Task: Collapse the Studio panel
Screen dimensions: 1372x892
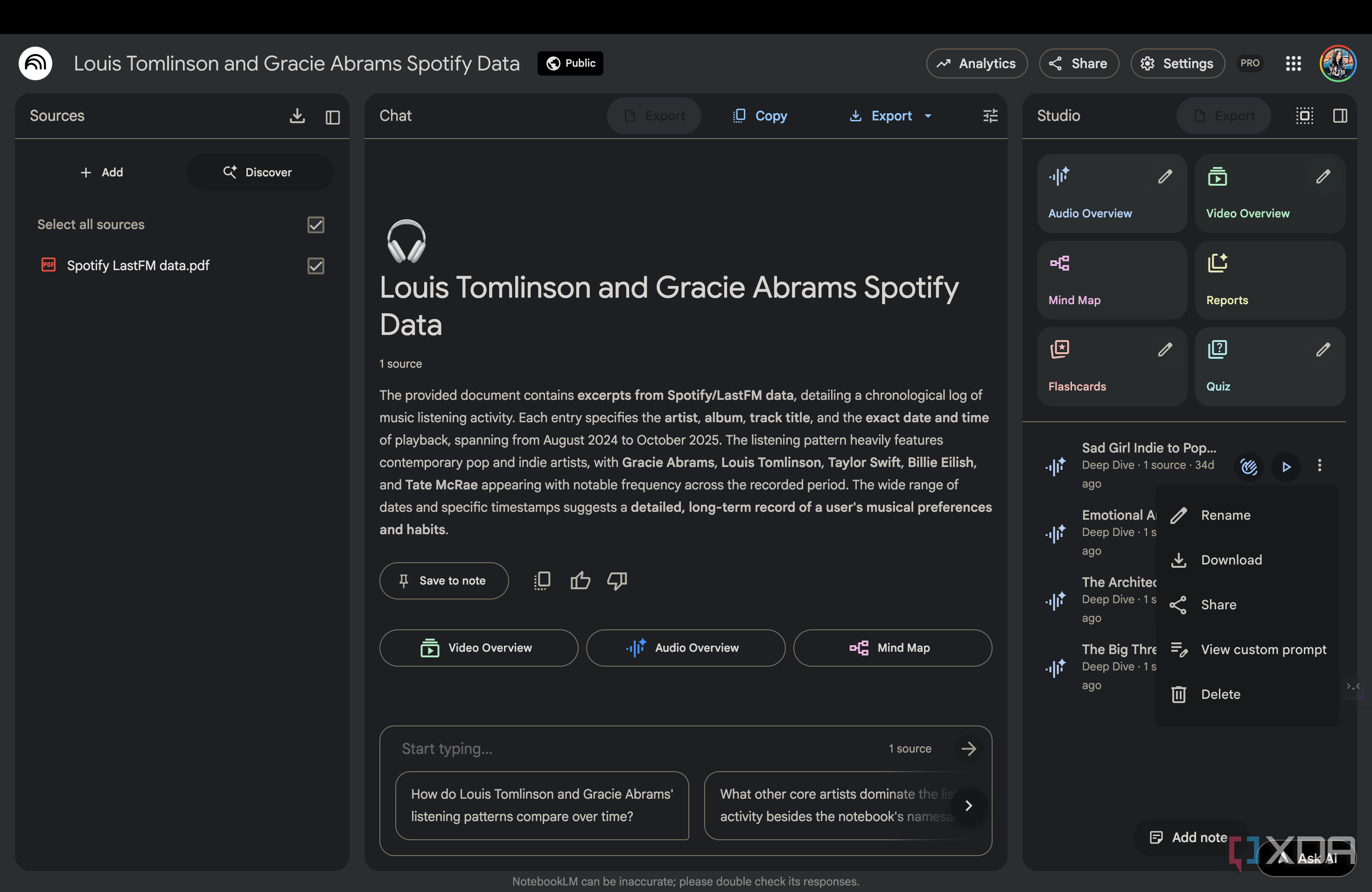Action: (1340, 116)
